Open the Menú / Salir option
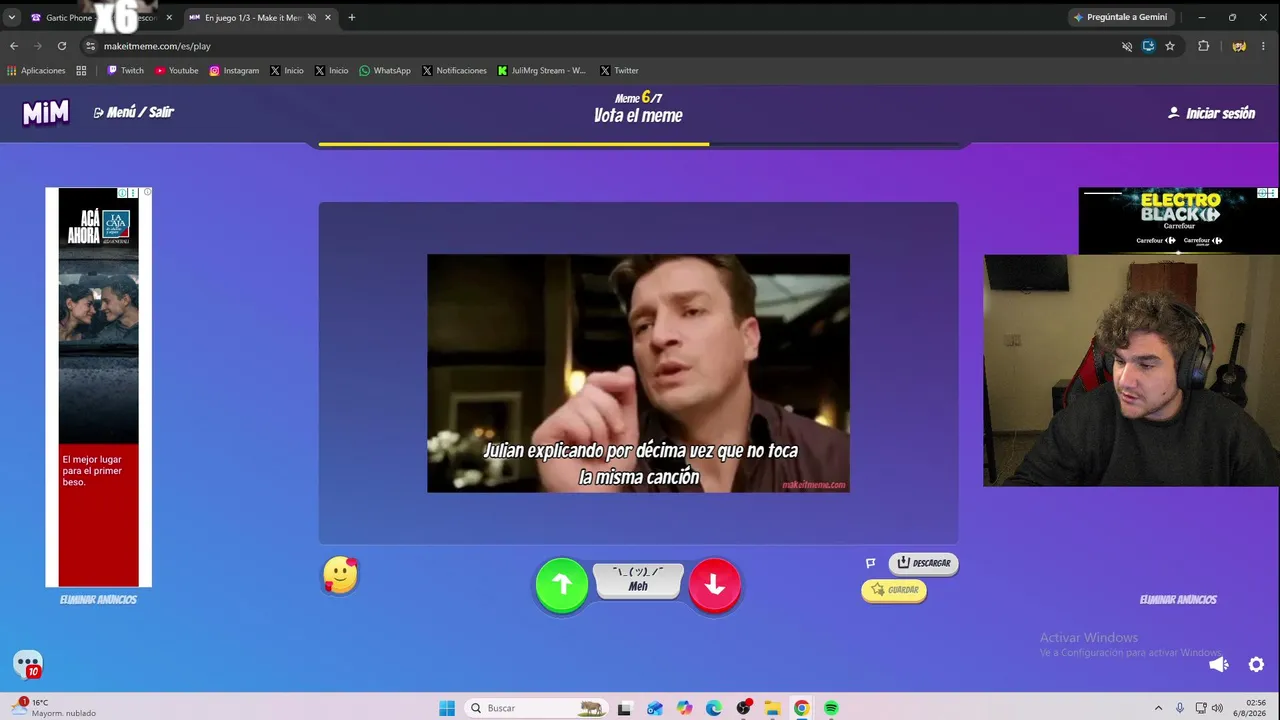 click(x=134, y=112)
